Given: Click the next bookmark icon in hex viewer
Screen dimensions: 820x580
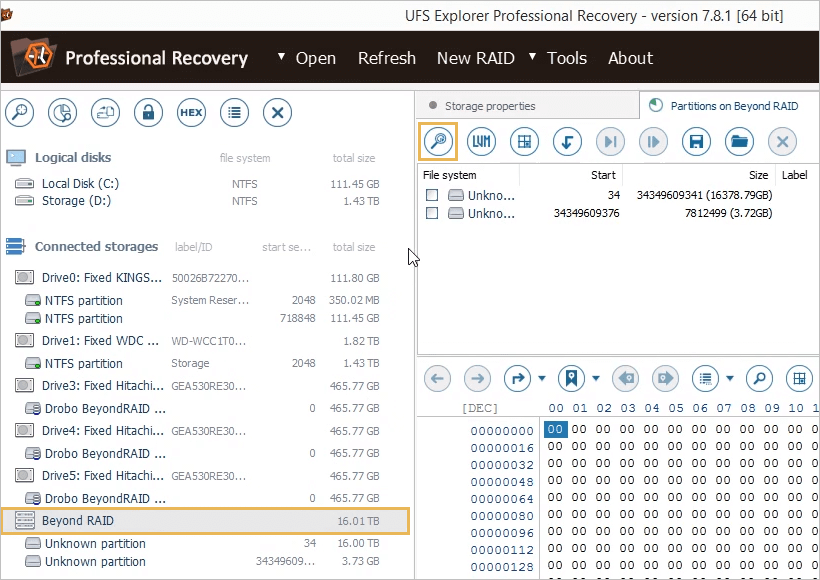Looking at the screenshot, I should click(665, 378).
